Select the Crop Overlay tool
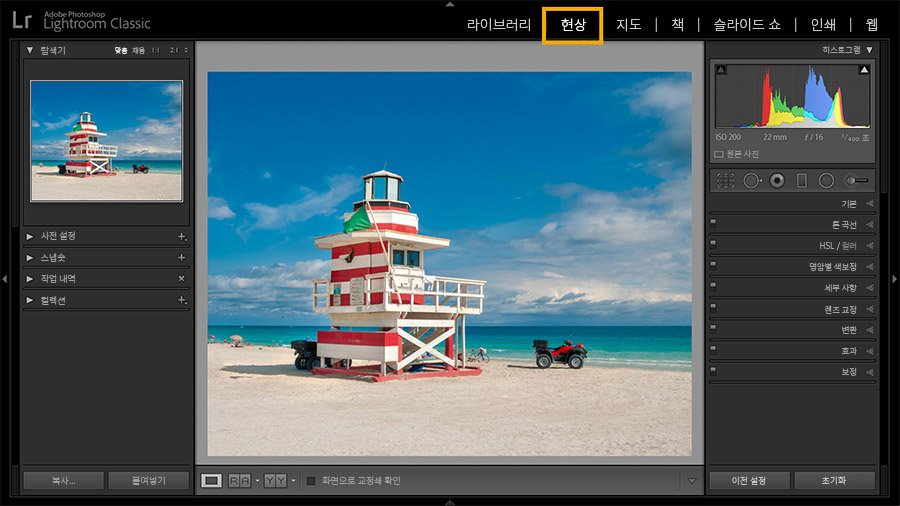 click(725, 181)
